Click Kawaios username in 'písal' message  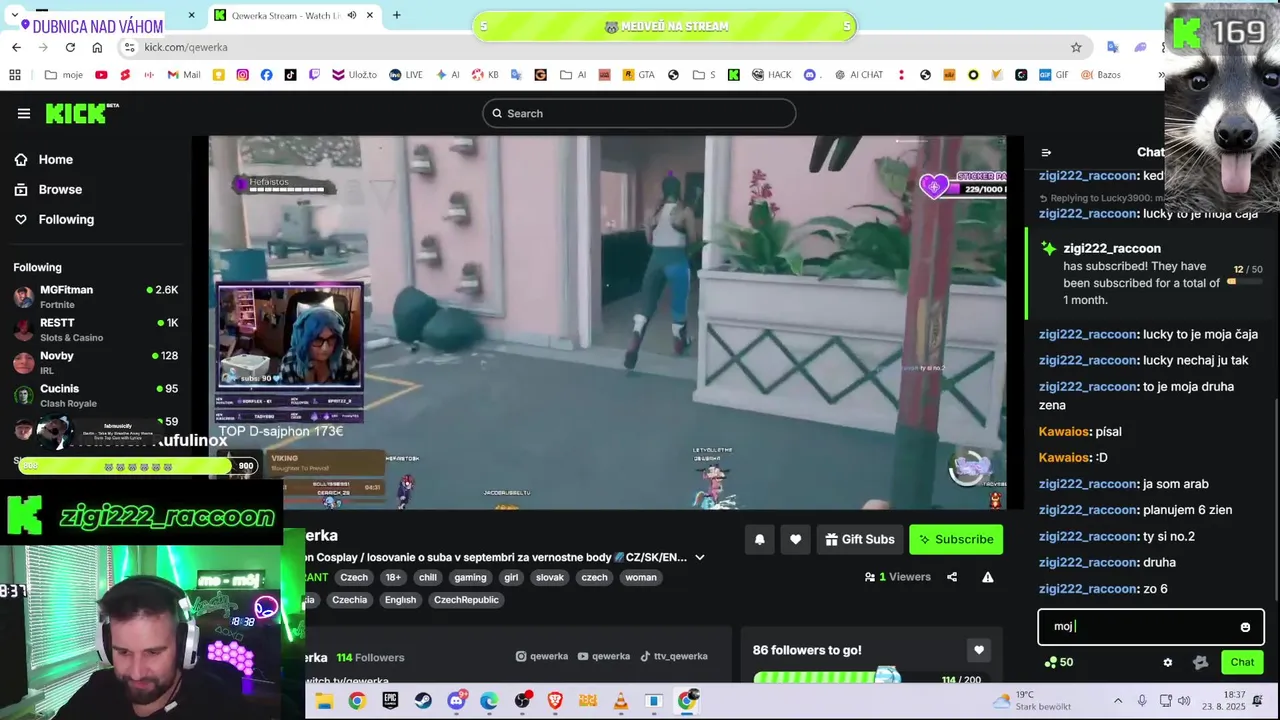tap(1064, 432)
